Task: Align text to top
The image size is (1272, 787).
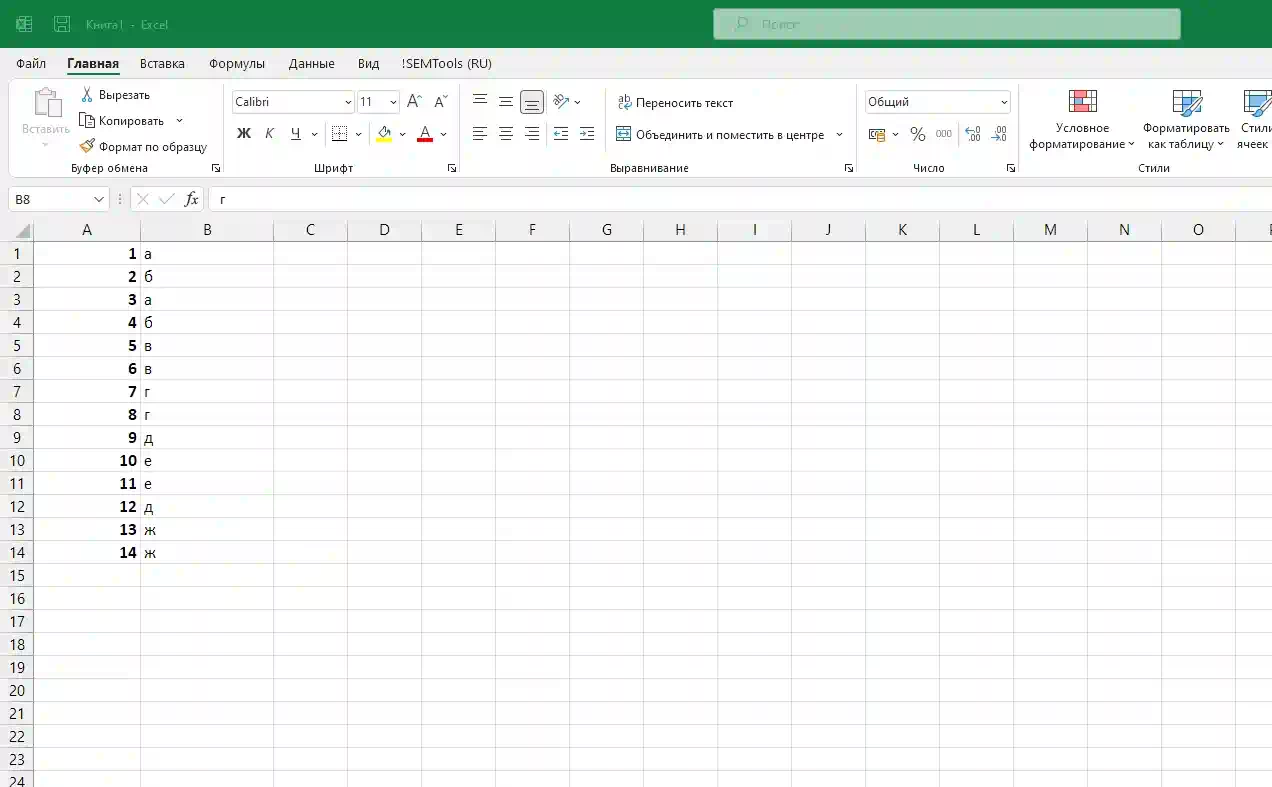Action: pos(480,101)
